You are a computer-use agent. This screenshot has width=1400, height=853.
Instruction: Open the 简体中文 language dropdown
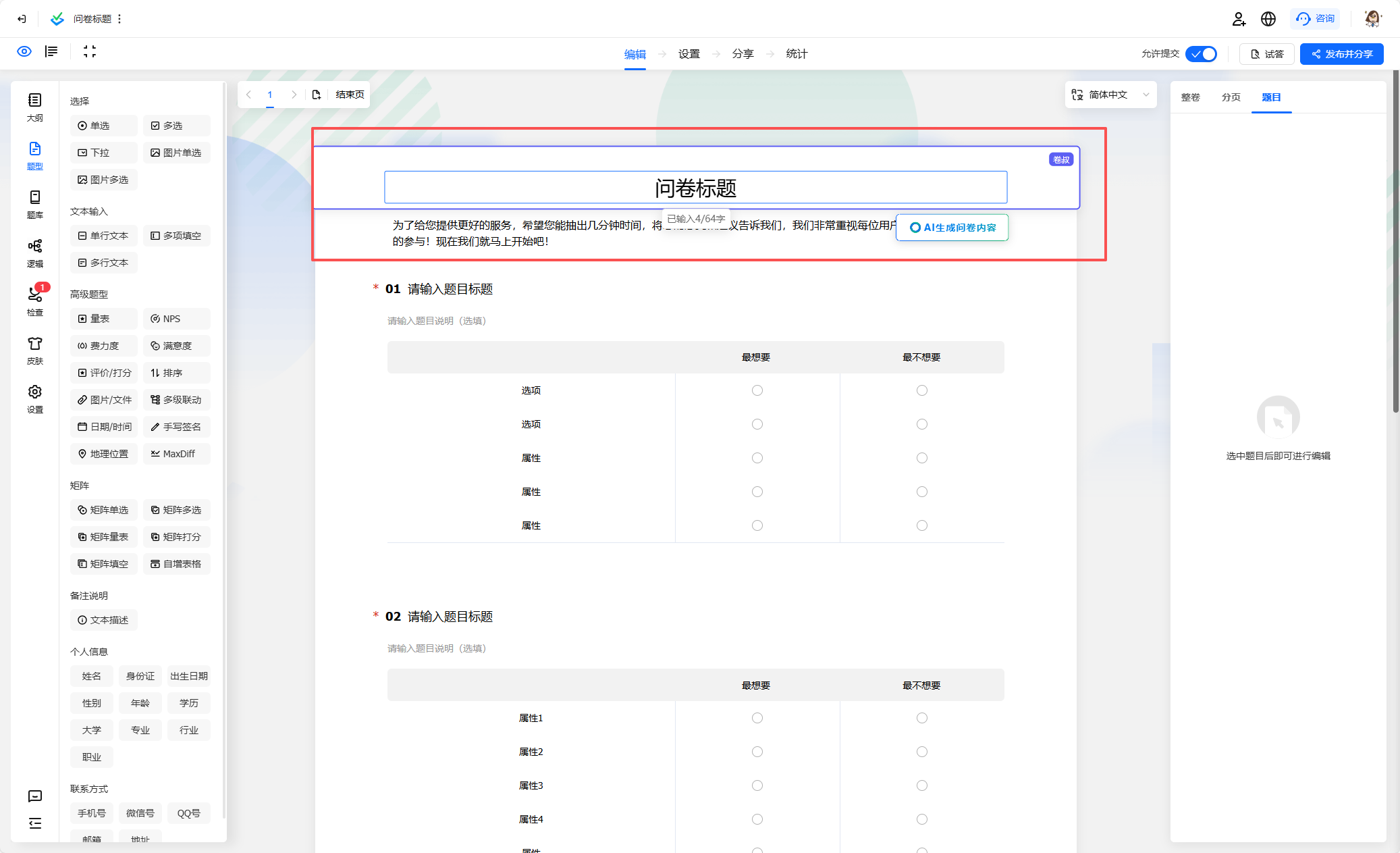click(x=1110, y=95)
